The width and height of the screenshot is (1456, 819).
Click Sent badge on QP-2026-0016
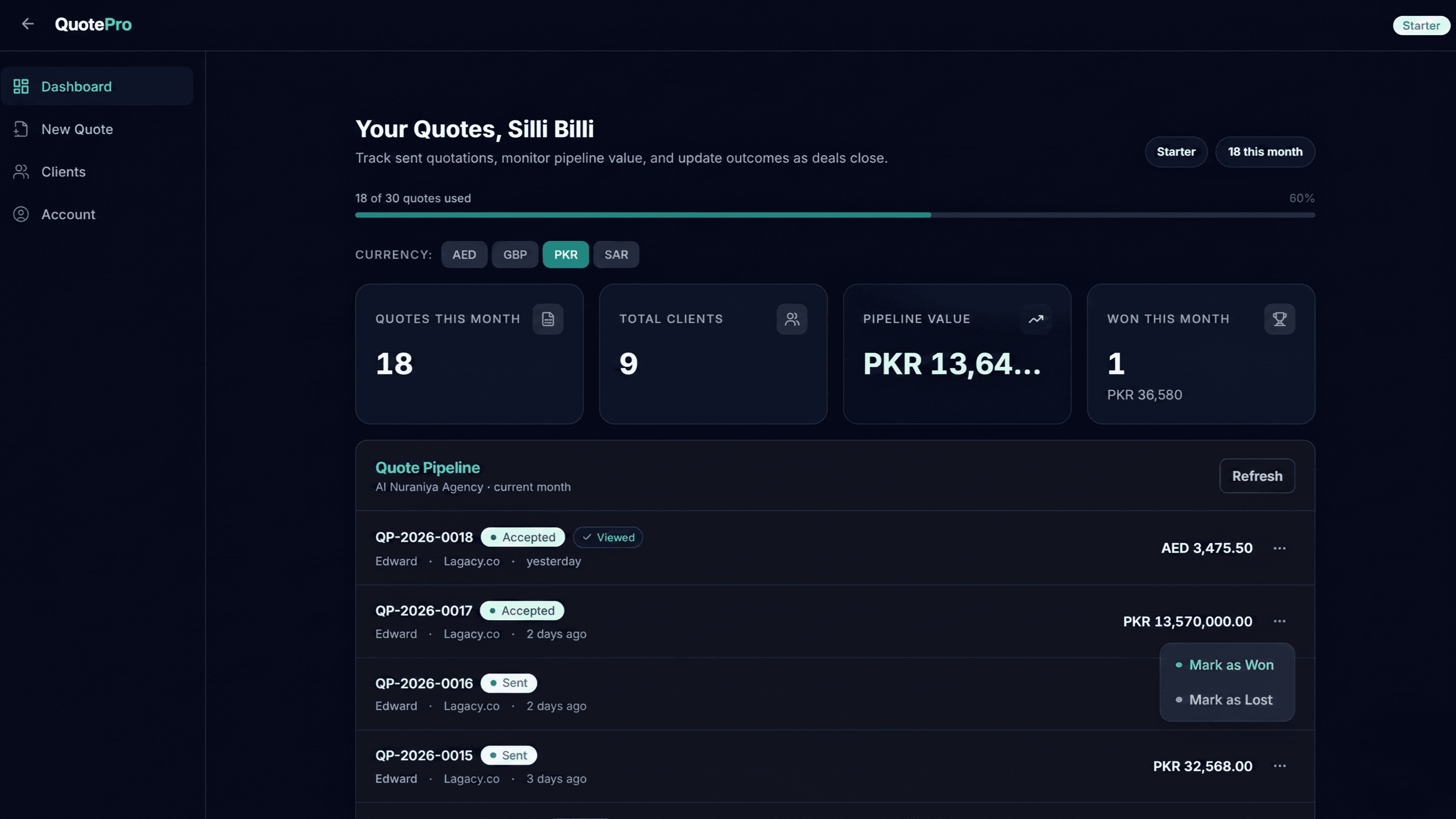coord(509,683)
